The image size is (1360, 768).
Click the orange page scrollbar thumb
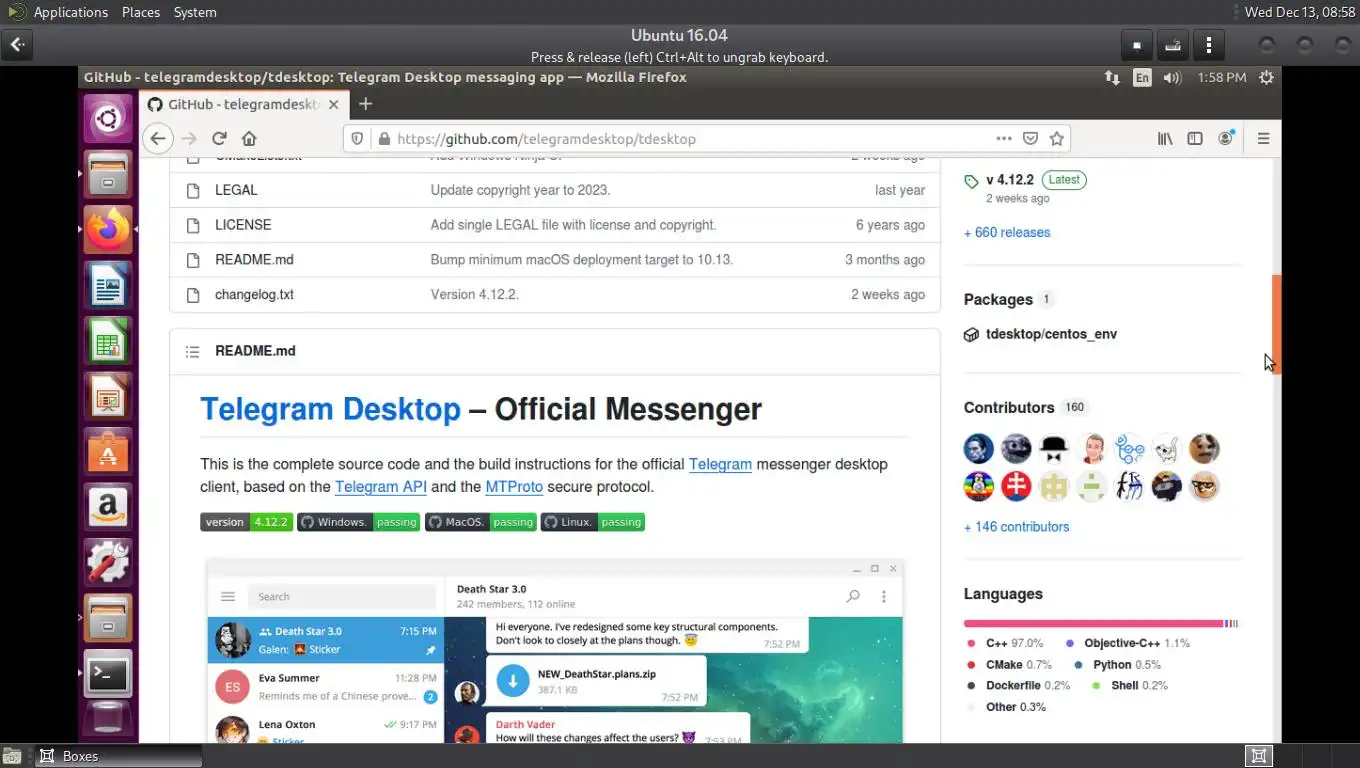(1276, 323)
